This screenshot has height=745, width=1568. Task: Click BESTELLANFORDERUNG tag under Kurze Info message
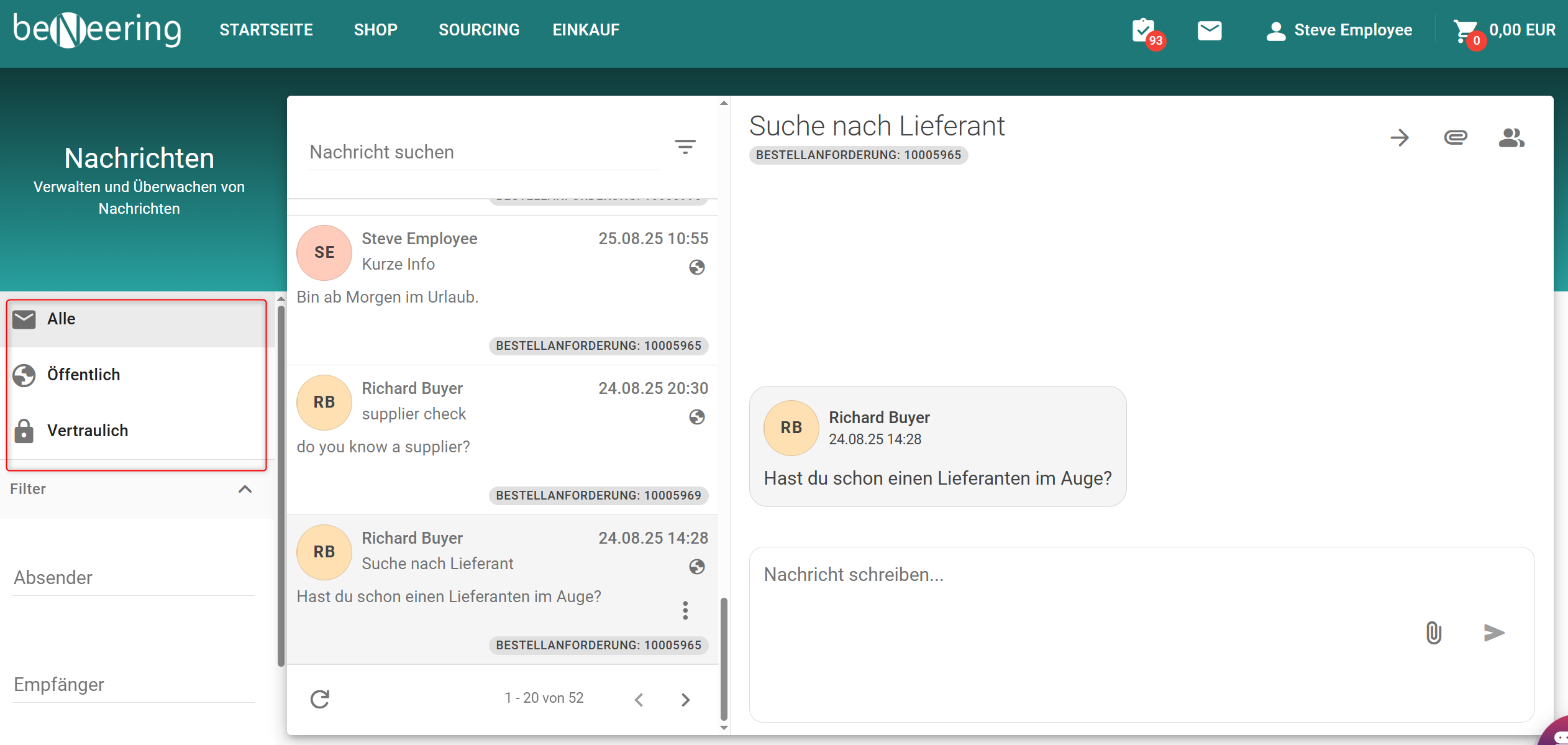pyautogui.click(x=598, y=345)
